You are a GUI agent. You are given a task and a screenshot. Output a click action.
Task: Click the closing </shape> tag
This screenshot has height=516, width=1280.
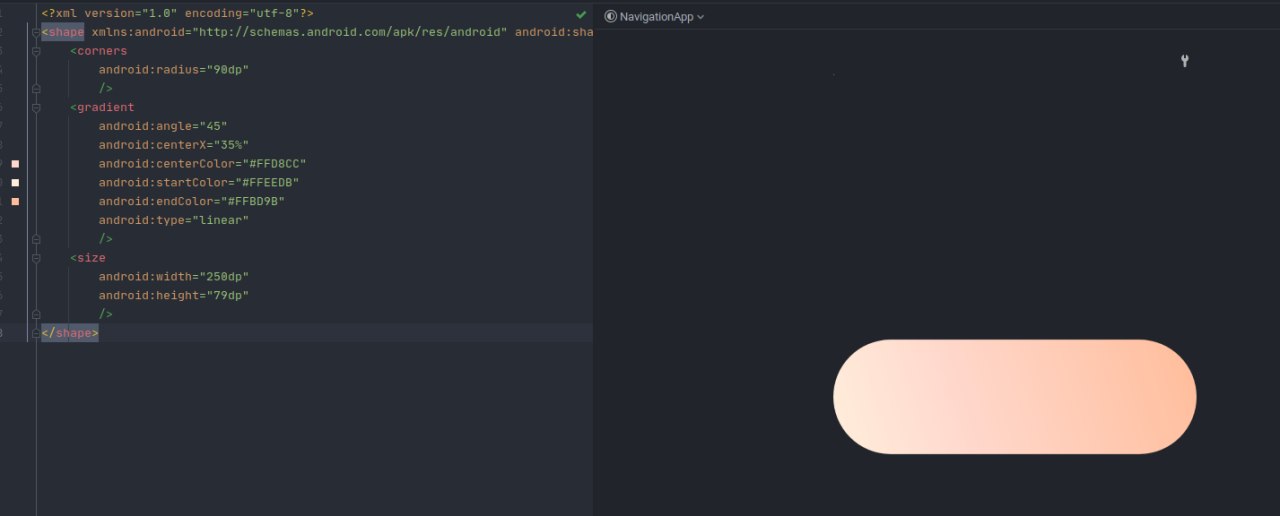pos(70,333)
